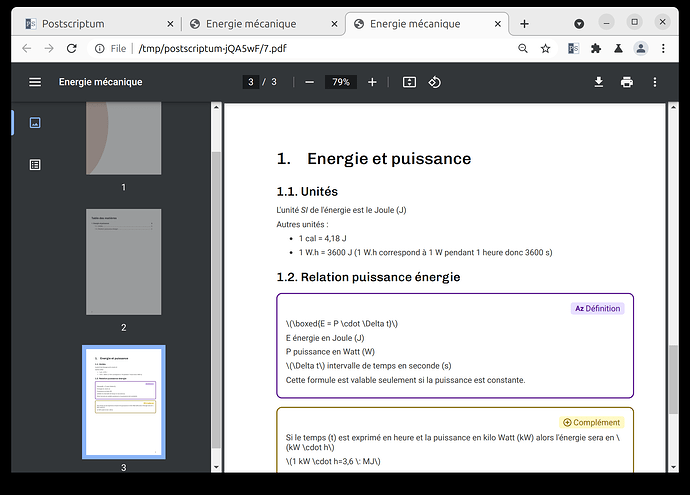
Task: Open the PDF sidebar hamburger menu
Action: pyautogui.click(x=35, y=82)
